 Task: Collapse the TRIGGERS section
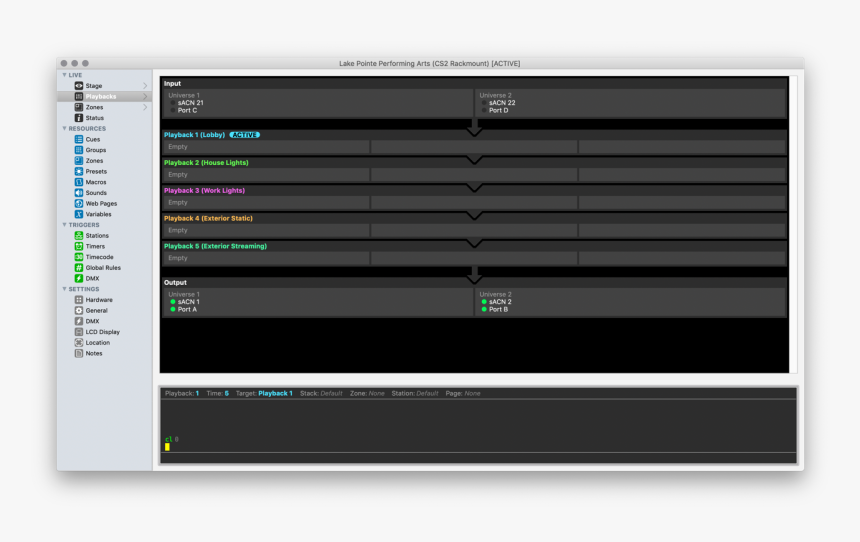coord(64,225)
